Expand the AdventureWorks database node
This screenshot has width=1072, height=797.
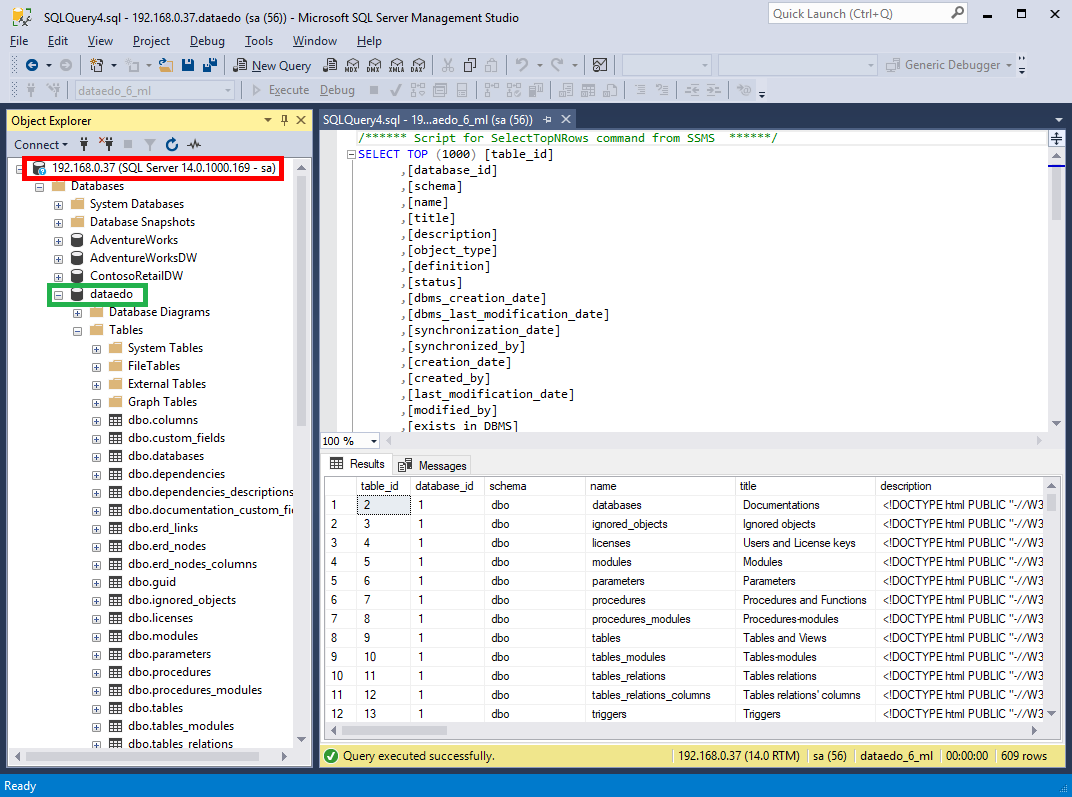click(58, 240)
